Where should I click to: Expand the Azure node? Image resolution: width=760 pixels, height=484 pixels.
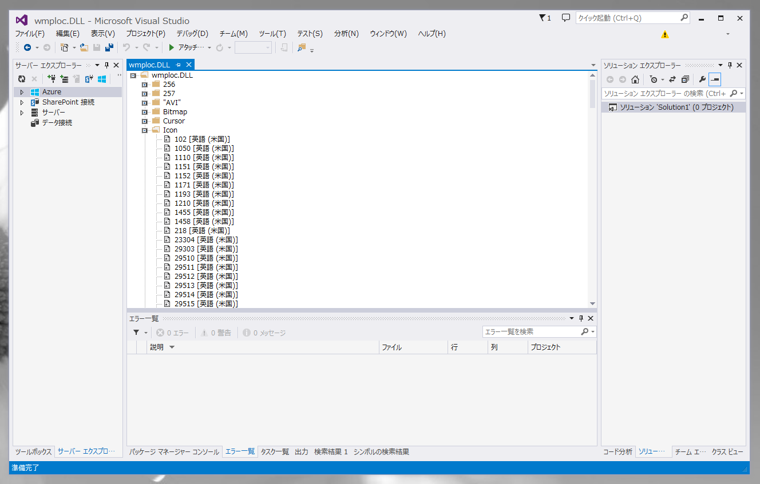(x=21, y=92)
